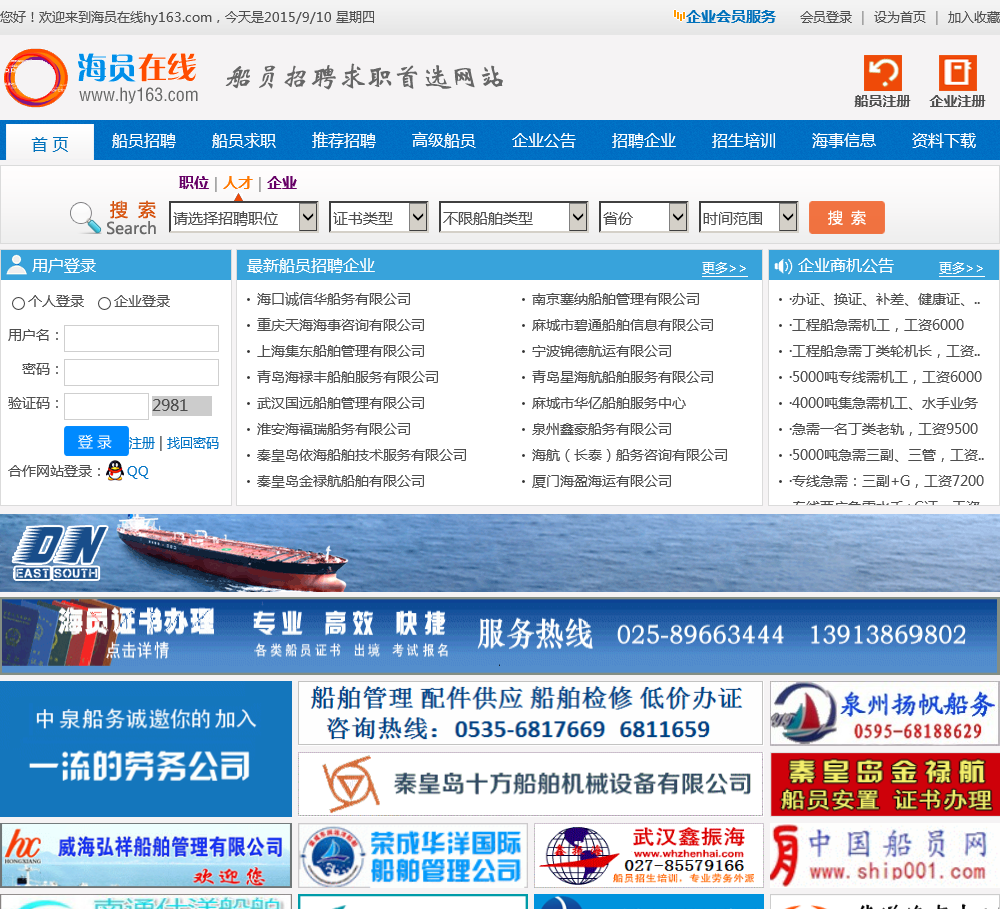Click the 企业注册 orange icon
The width and height of the screenshot is (1000, 909).
(x=957, y=73)
